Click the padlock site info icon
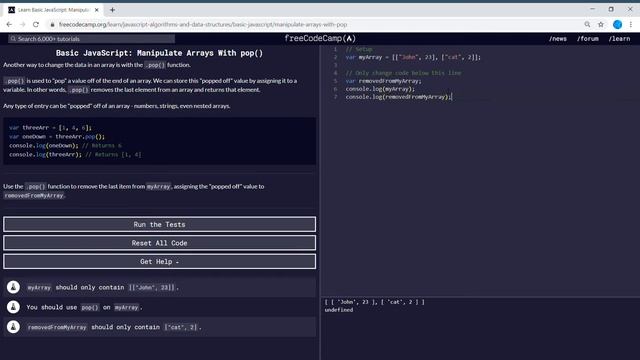Screen dimensions: 640x360 52,24
